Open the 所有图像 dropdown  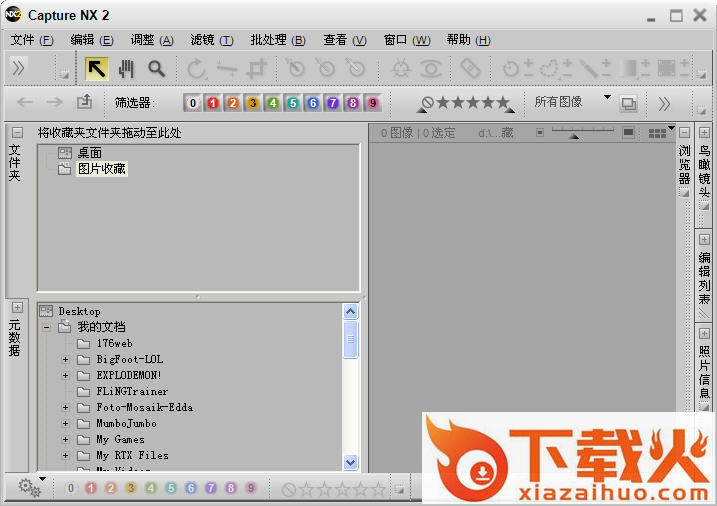[x=573, y=101]
